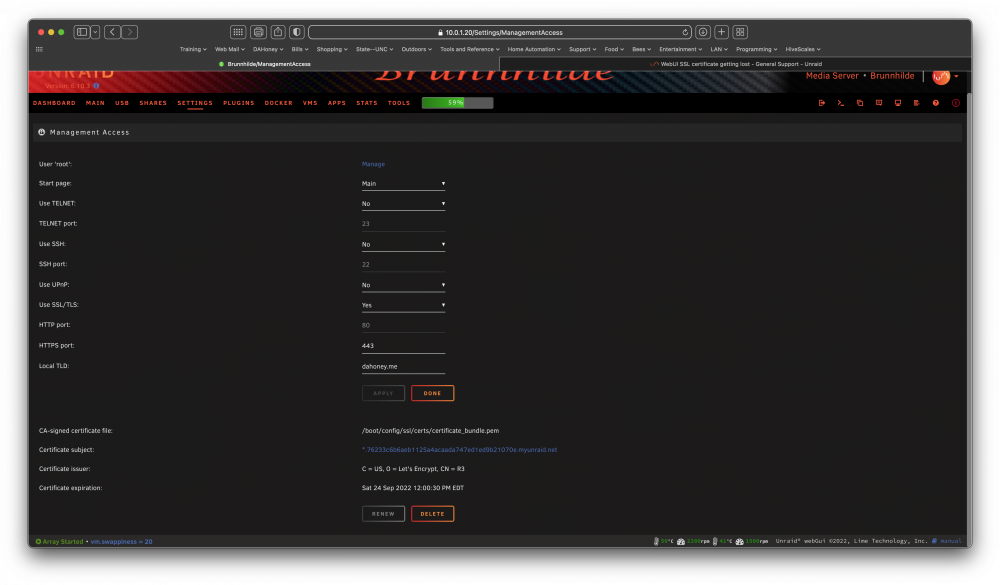The height and width of the screenshot is (585, 1000).
Task: Click the Local TLD field
Action: click(403, 367)
